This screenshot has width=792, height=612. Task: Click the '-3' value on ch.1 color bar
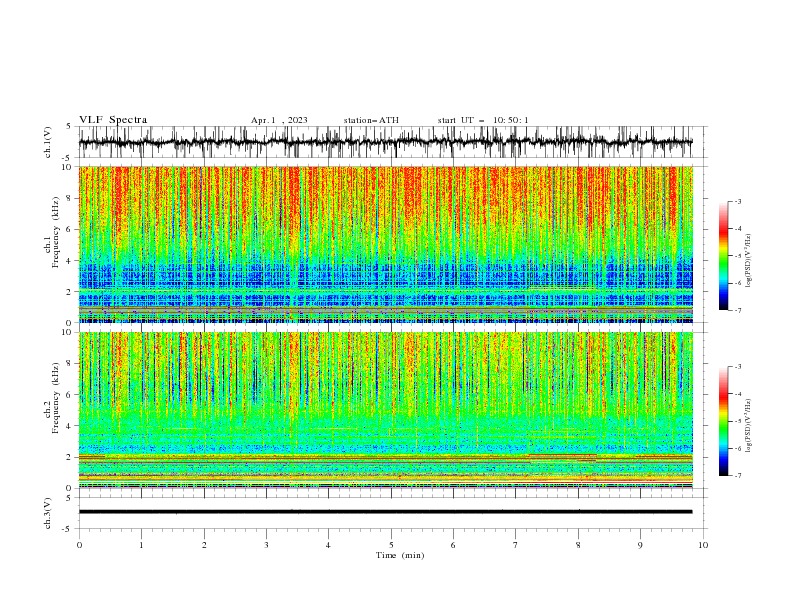pyautogui.click(x=737, y=201)
